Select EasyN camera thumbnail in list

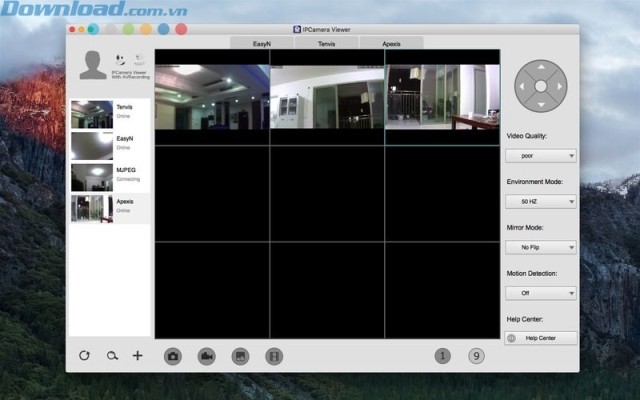click(92, 146)
